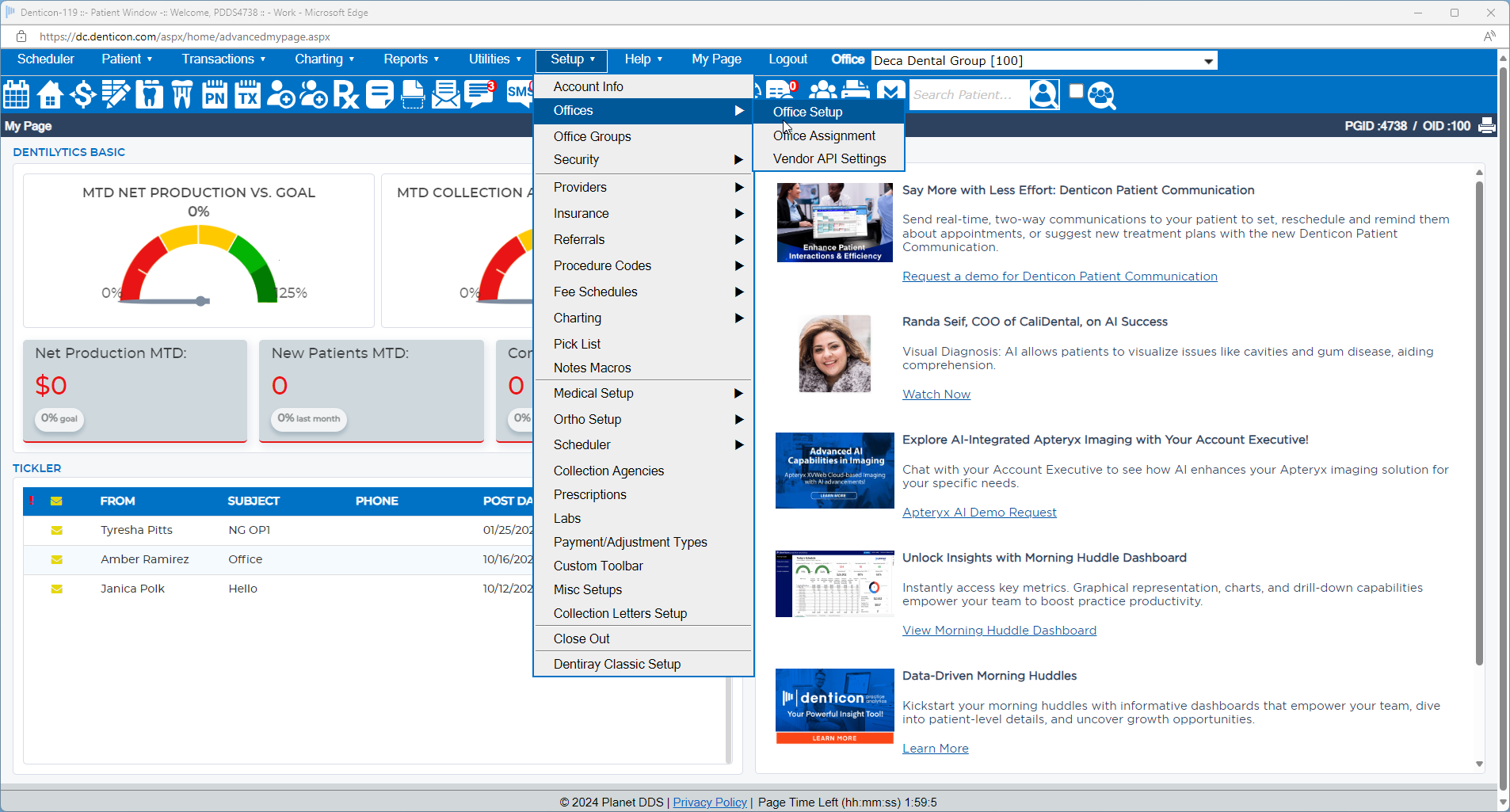
Task: Open Apteryx AI Demo Request link
Action: [979, 513]
